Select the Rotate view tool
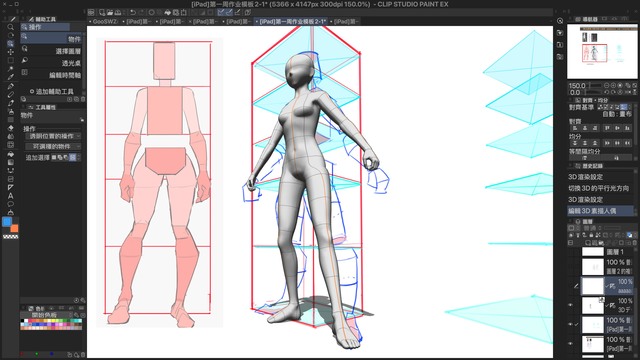The image size is (640, 360). click(11, 35)
